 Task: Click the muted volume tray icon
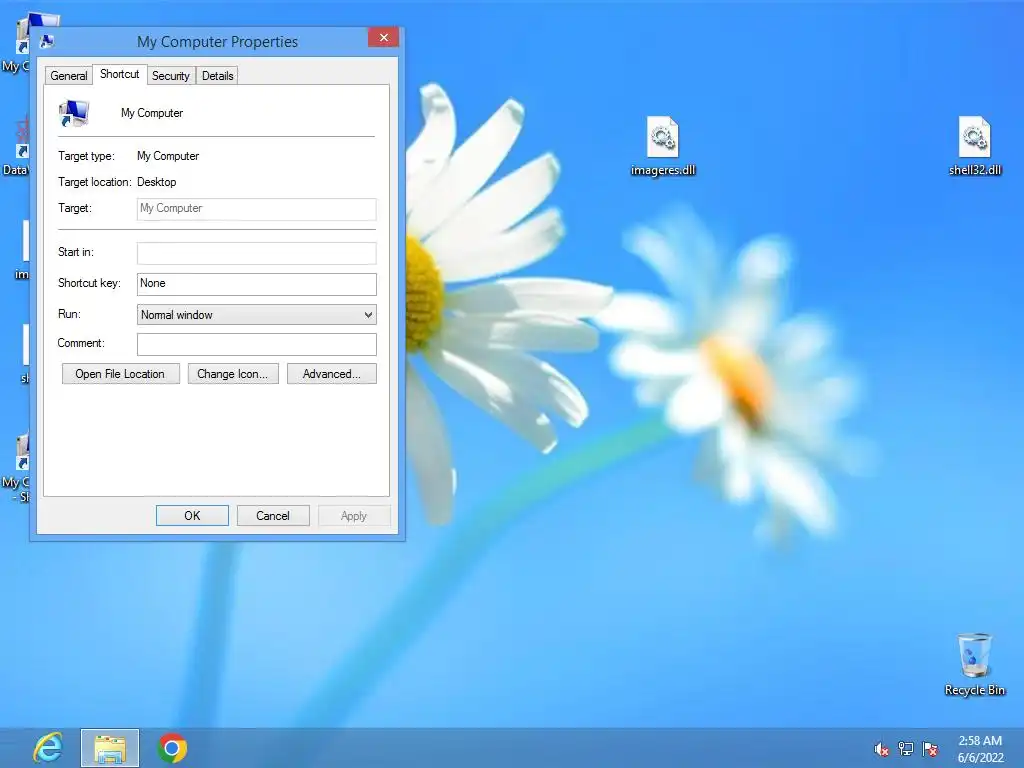click(x=881, y=749)
